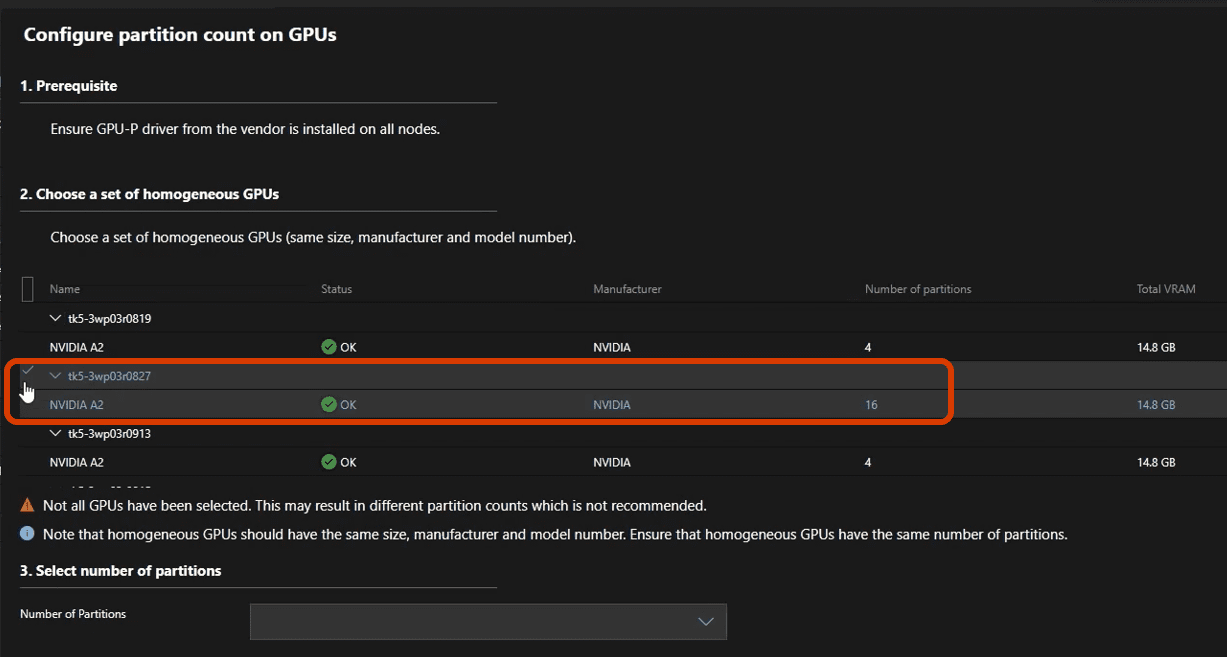Click the NVIDIA manufacturer label on the highlighted row
This screenshot has width=1227, height=657.
click(x=611, y=404)
